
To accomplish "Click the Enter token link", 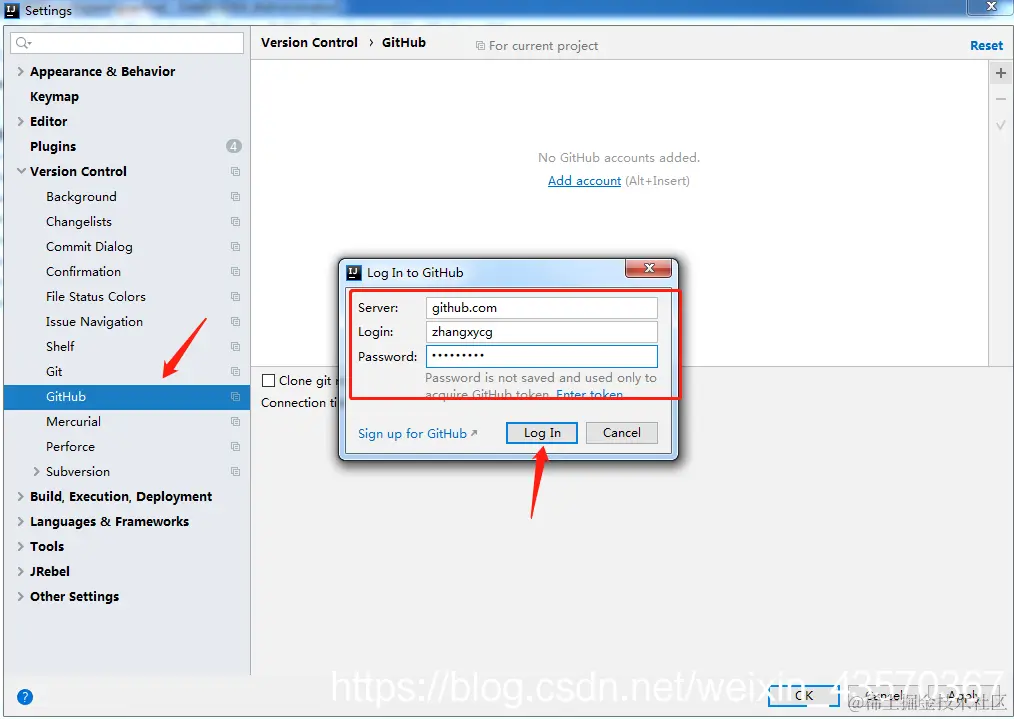I will click(x=590, y=394).
